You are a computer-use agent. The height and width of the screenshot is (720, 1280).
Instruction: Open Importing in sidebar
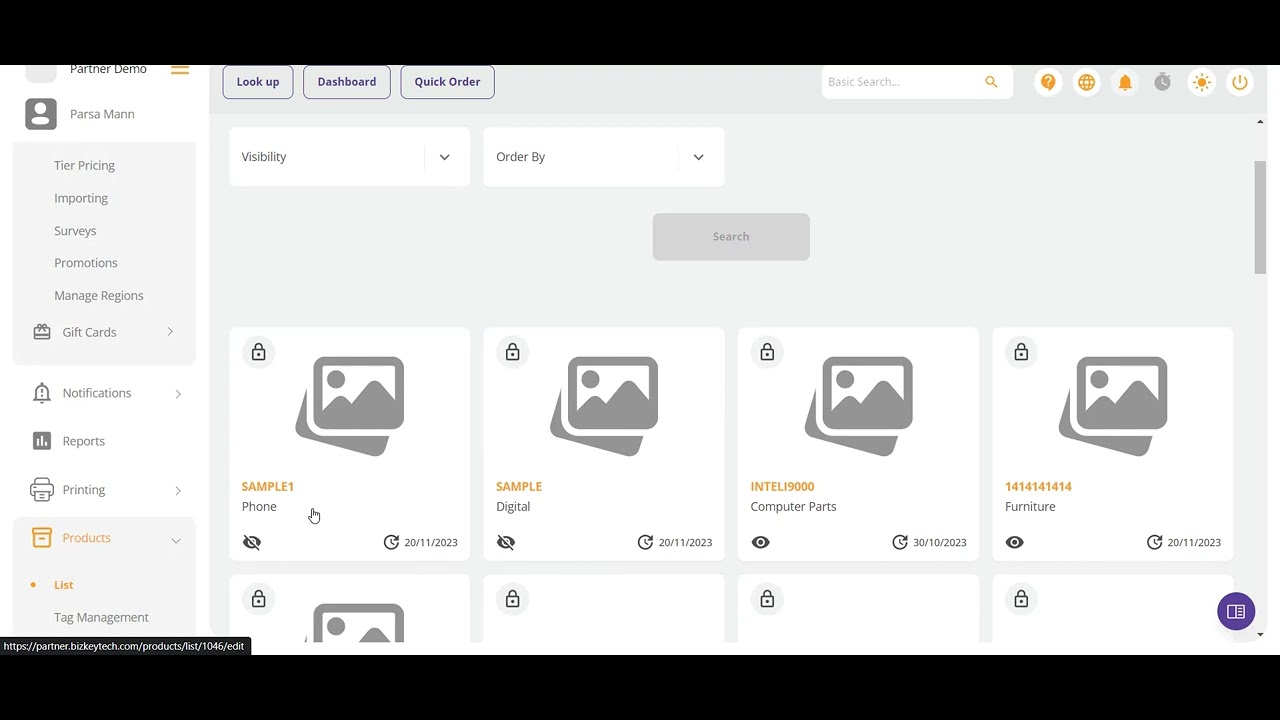click(x=81, y=198)
